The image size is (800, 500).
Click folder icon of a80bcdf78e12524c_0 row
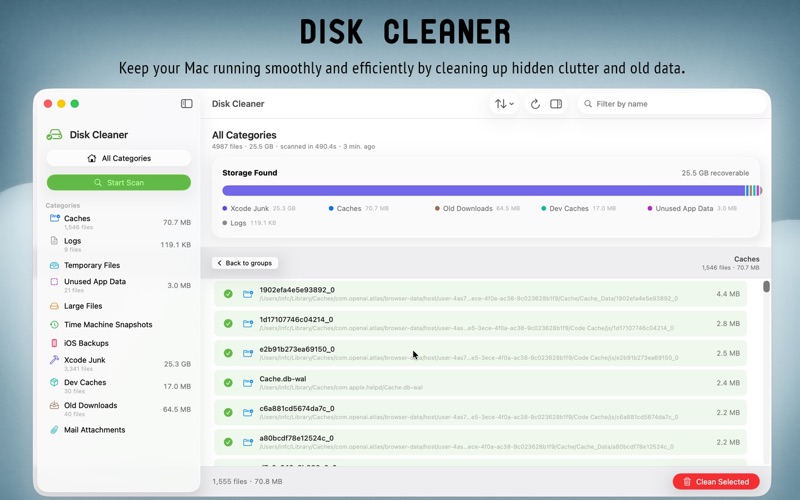(x=248, y=442)
